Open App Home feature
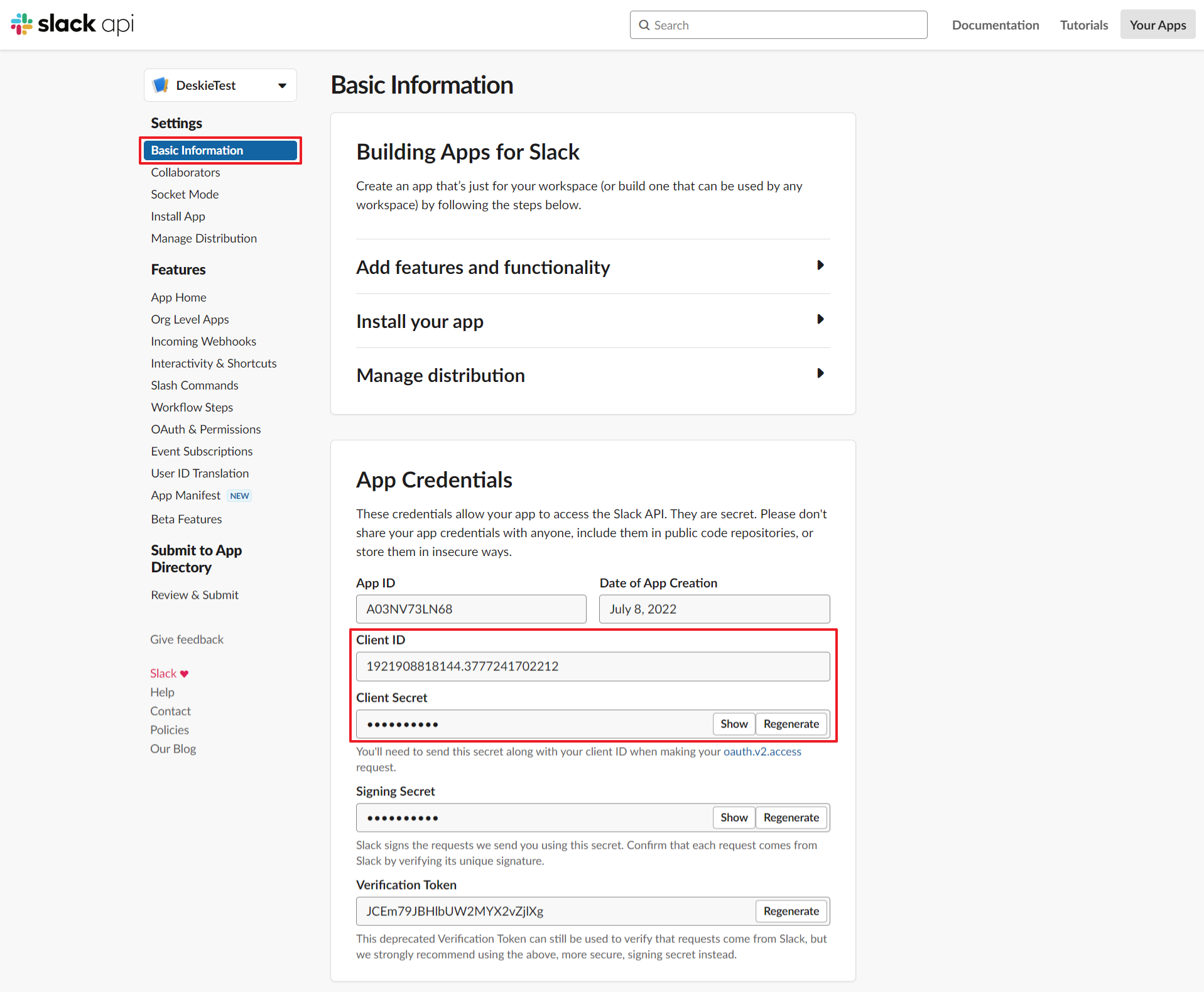The image size is (1204, 992). [178, 297]
